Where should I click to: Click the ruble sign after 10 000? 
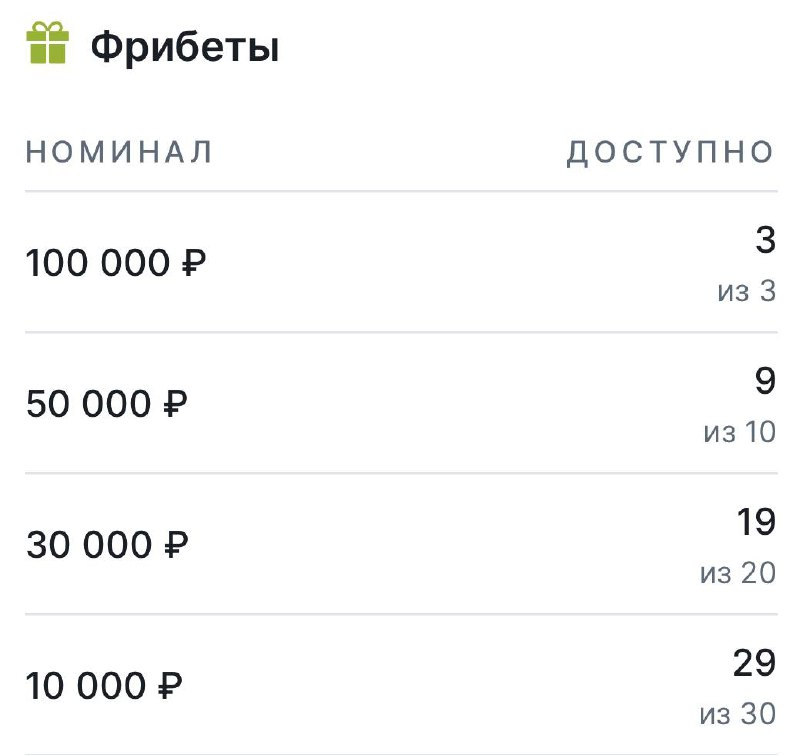[169, 687]
